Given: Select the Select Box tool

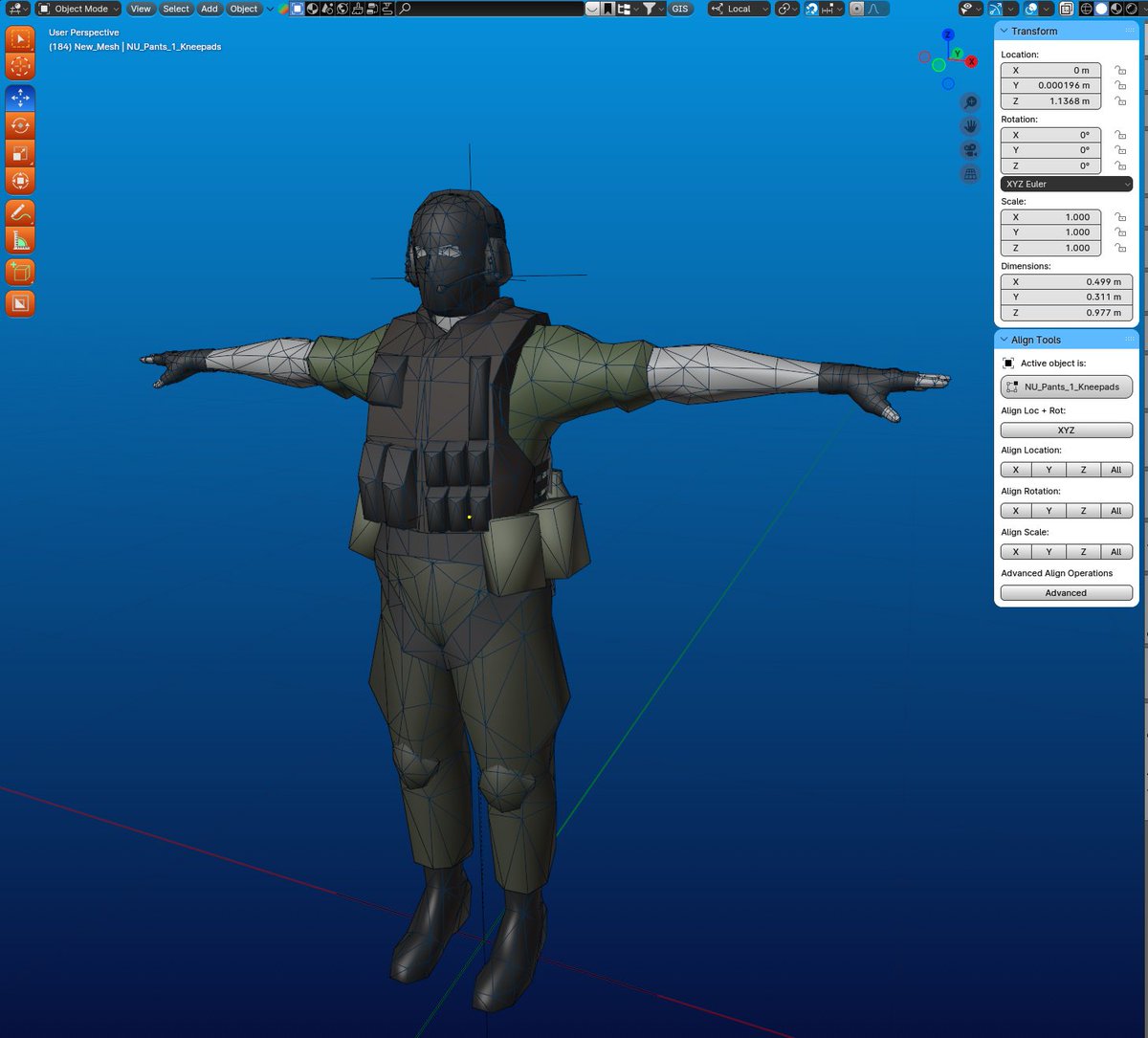Looking at the screenshot, I should 20,40.
